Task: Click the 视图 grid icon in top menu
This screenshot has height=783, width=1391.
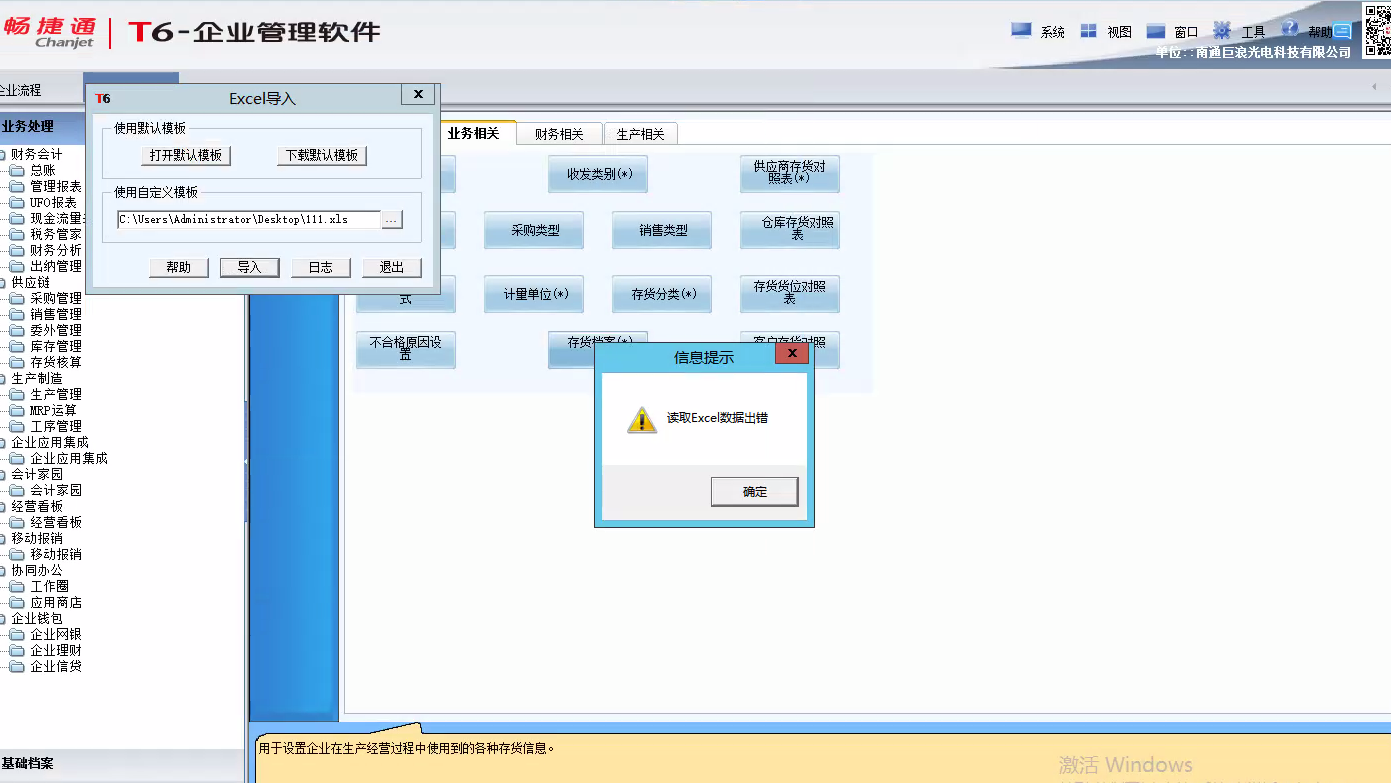Action: (x=1089, y=31)
